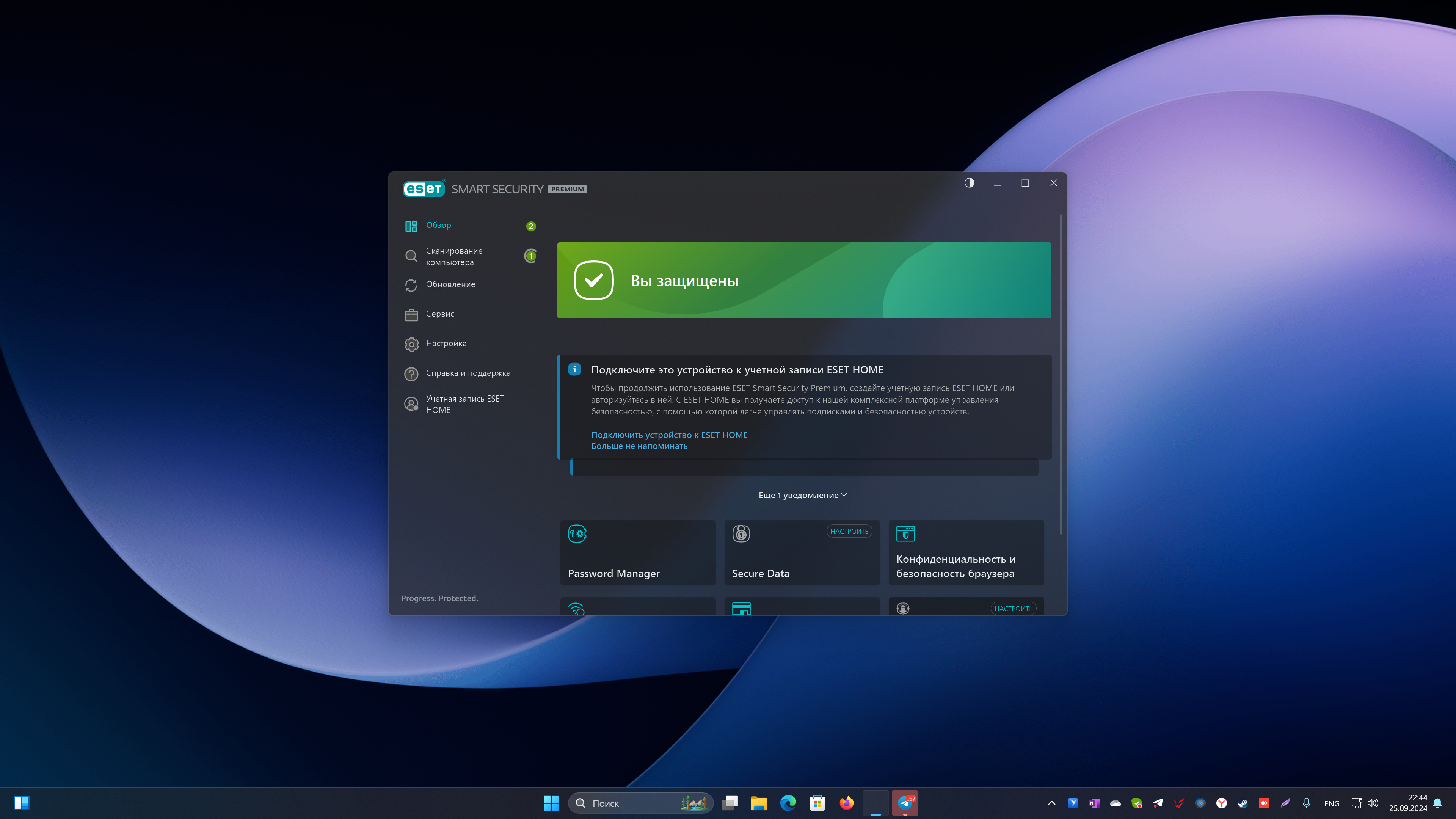The height and width of the screenshot is (819, 1456).
Task: Click НАСТРОИТЬ on the bottom-row tile
Action: pyautogui.click(x=1013, y=609)
